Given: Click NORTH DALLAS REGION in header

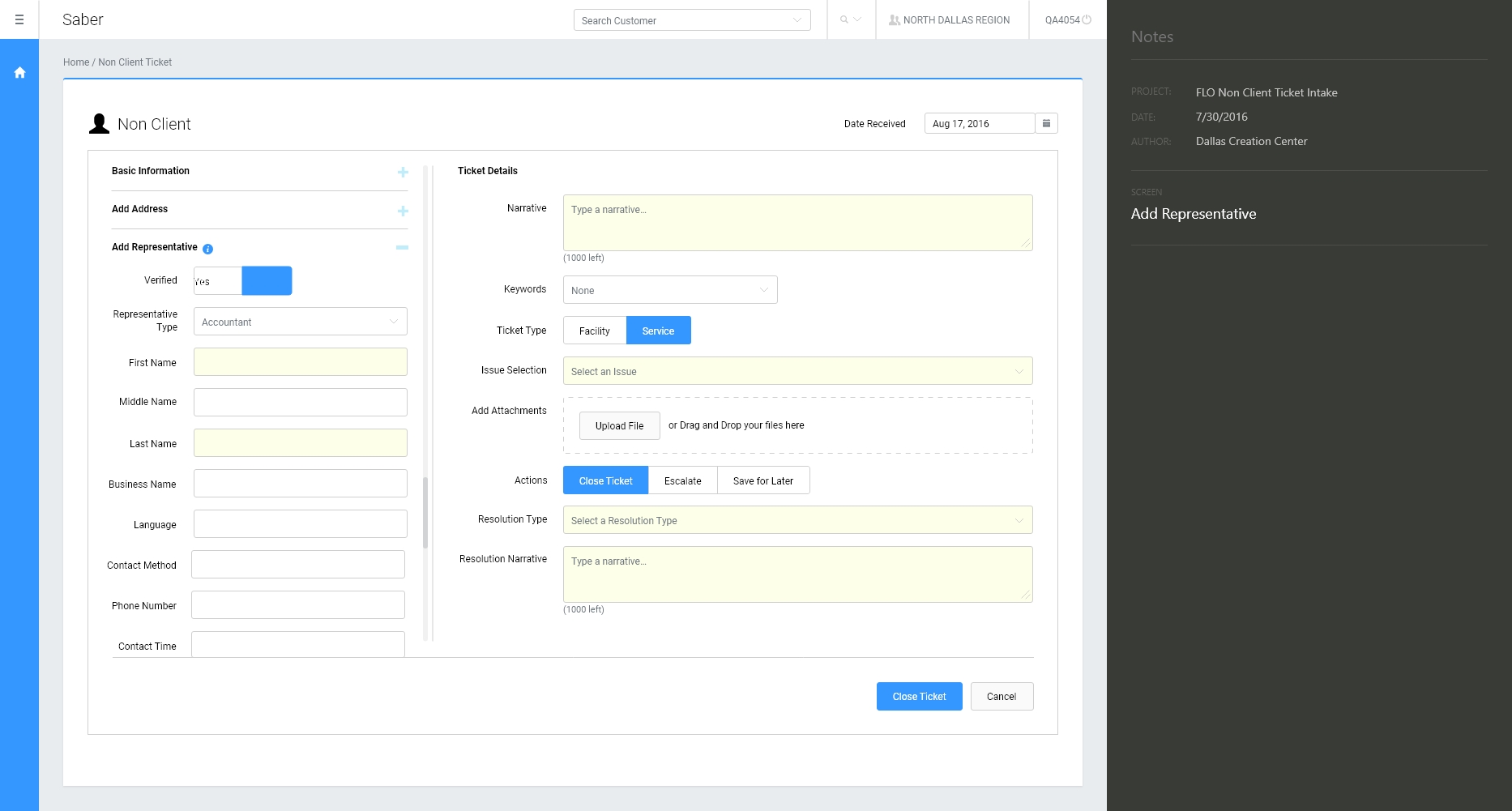Looking at the screenshot, I should coord(957,20).
